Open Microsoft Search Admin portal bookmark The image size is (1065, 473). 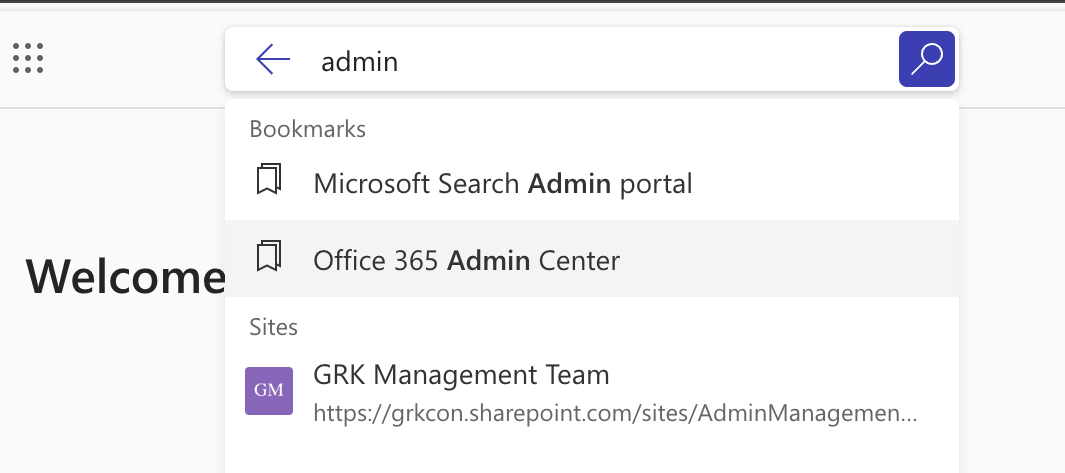click(502, 183)
